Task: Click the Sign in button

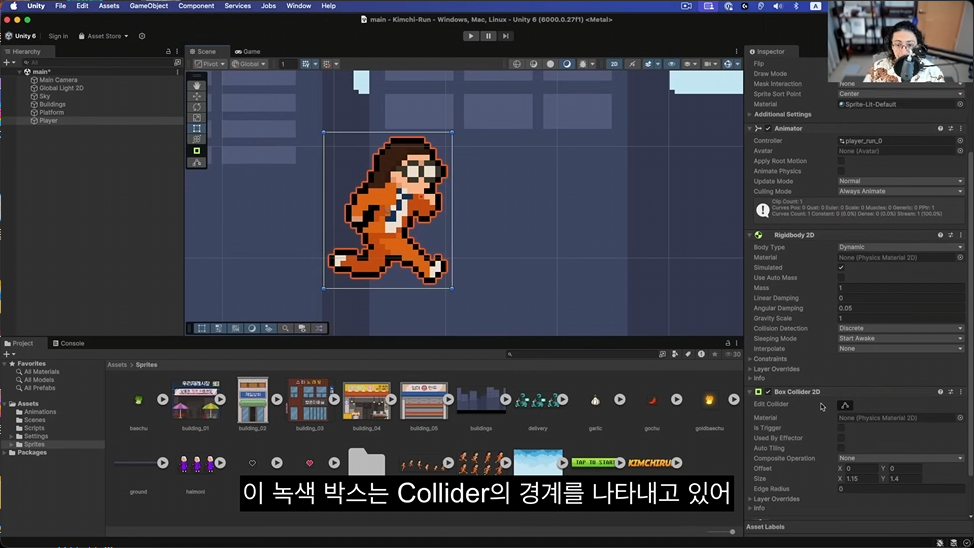Action: [58, 36]
